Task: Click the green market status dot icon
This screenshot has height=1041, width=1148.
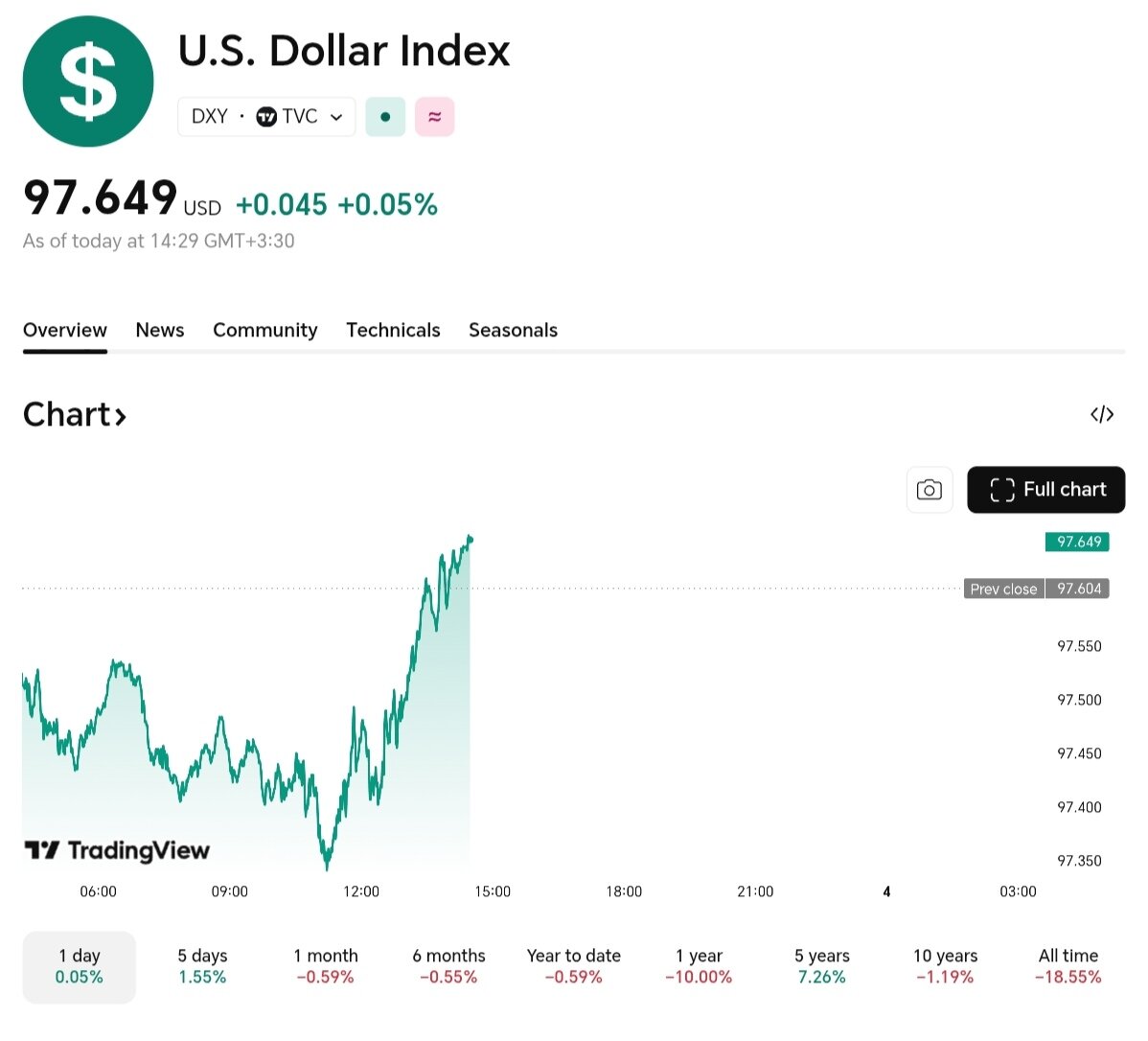Action: tap(385, 117)
